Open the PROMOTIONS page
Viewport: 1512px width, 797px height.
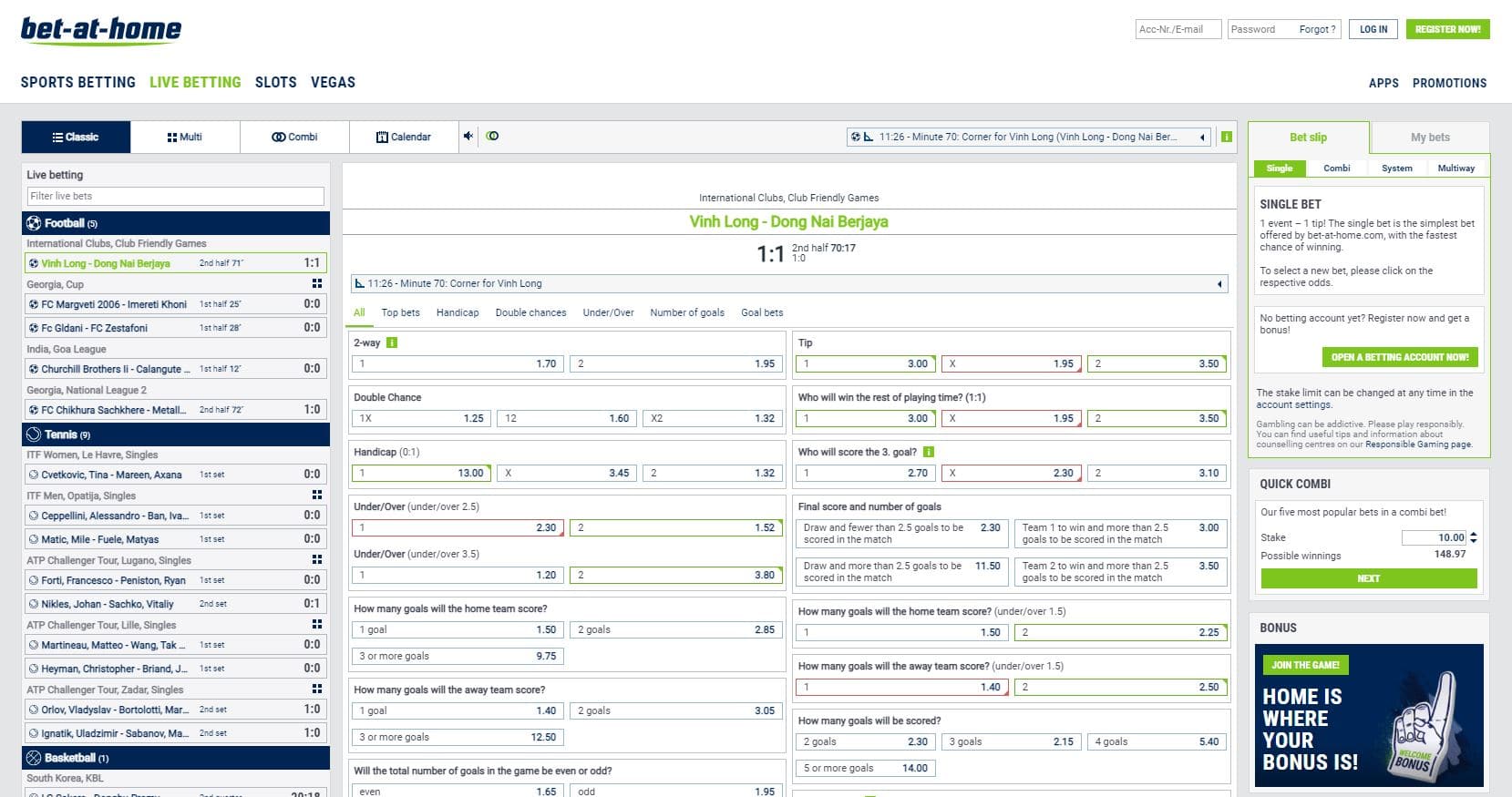[1449, 83]
